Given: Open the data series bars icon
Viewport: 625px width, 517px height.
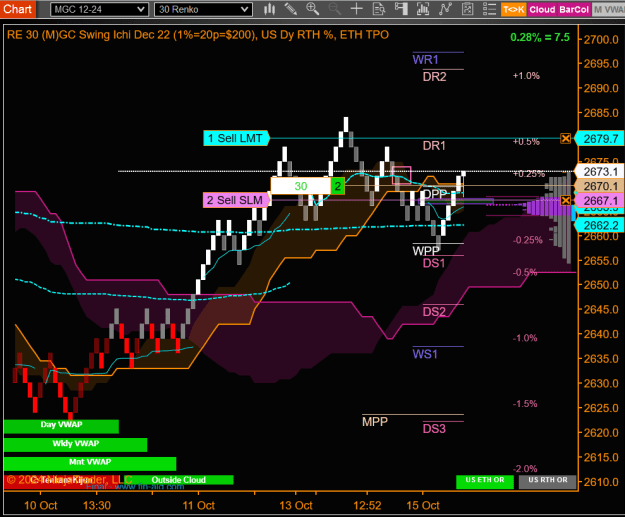Looking at the screenshot, I should coord(423,9).
